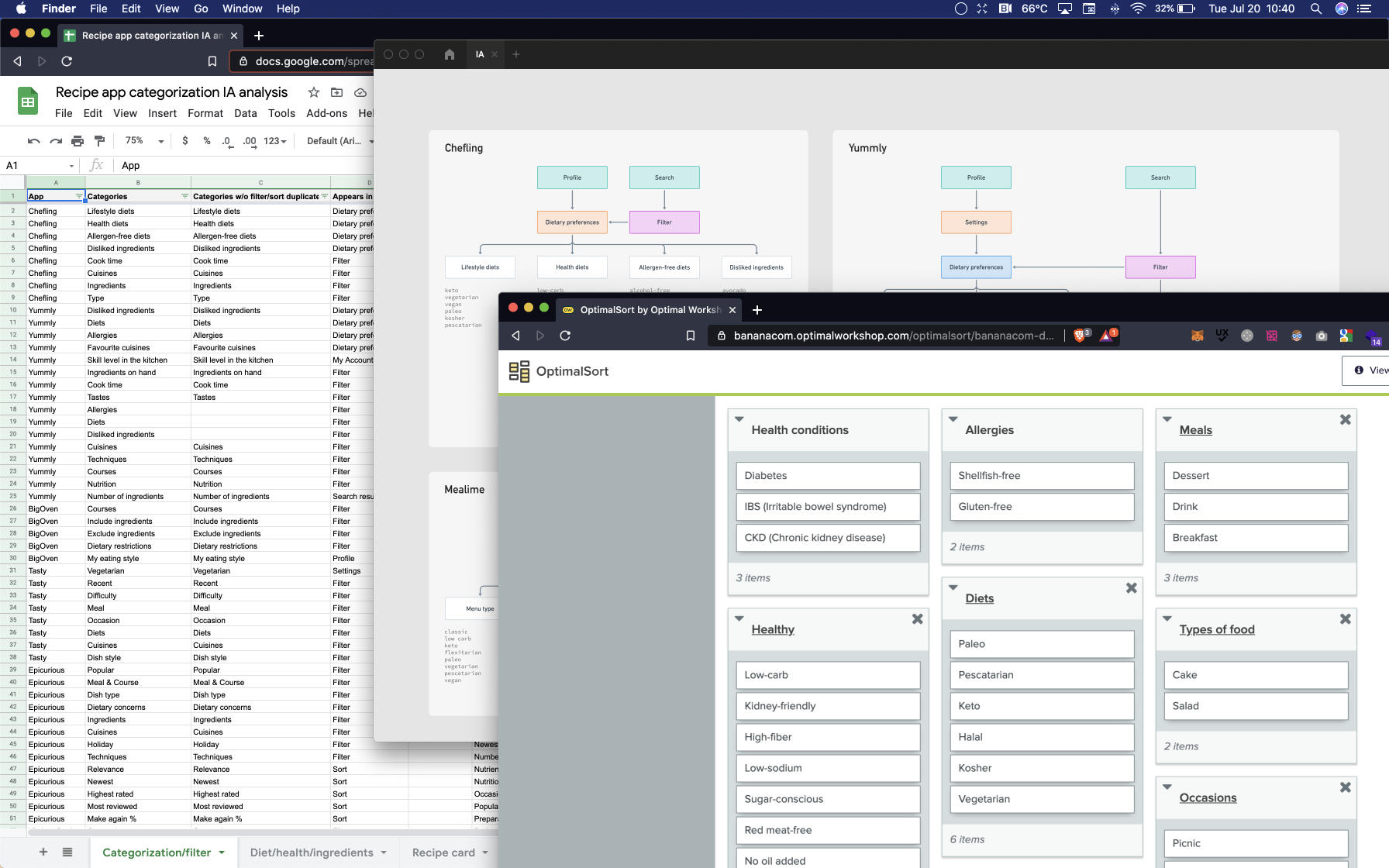Screen dimensions: 1389x868
Task: Show all sheets list icon
Action: point(67,852)
